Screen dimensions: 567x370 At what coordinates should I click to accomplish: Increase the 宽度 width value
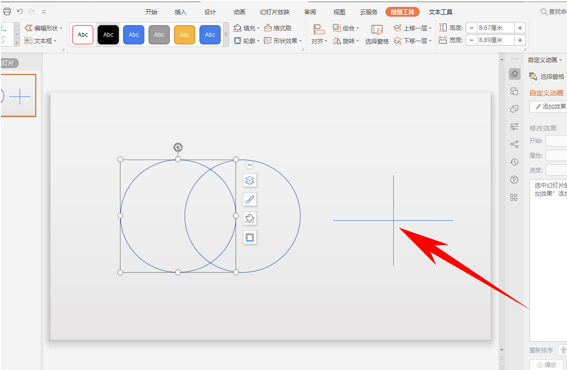520,40
